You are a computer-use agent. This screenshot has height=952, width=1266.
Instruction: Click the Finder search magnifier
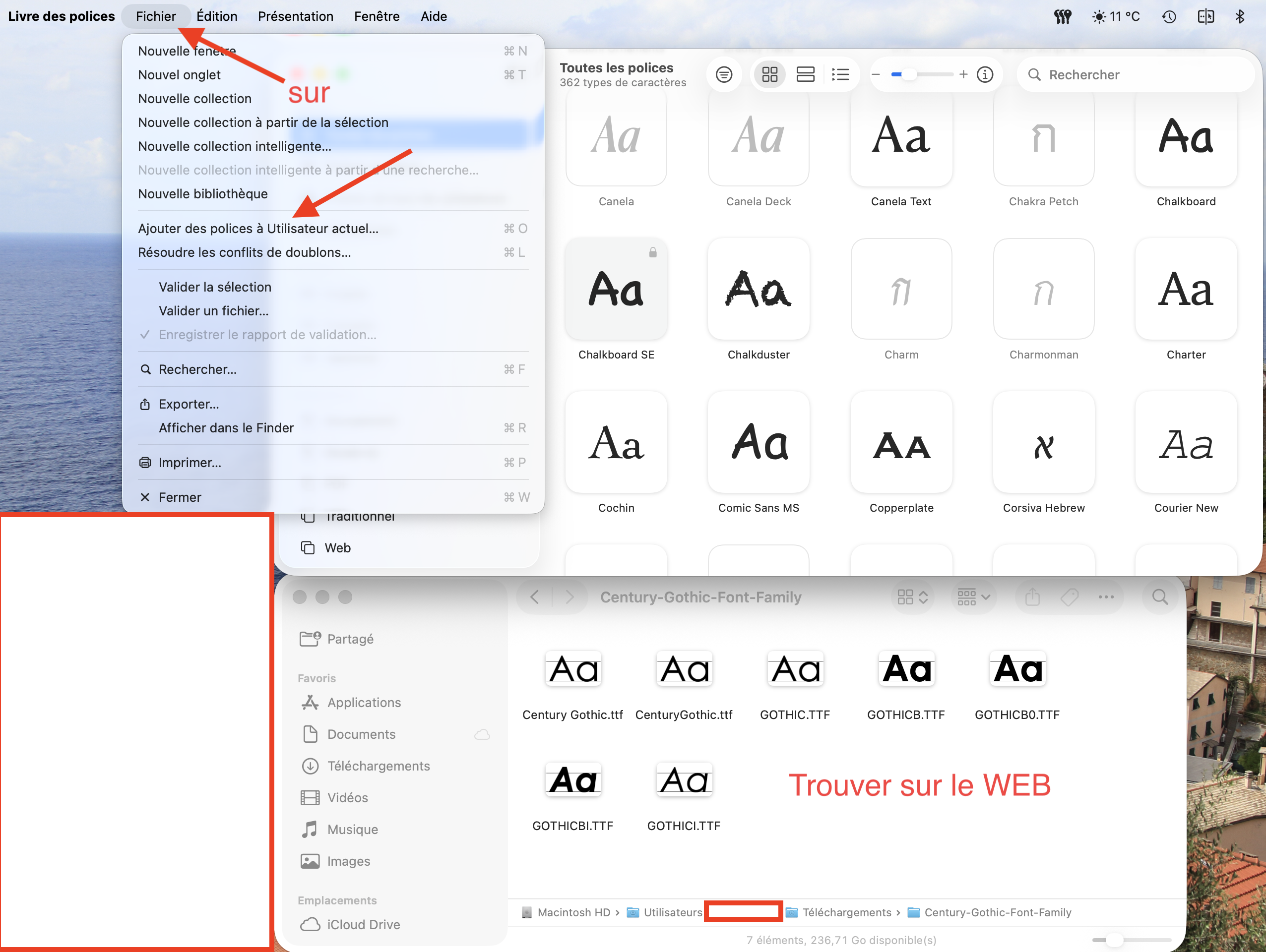[1159, 596]
